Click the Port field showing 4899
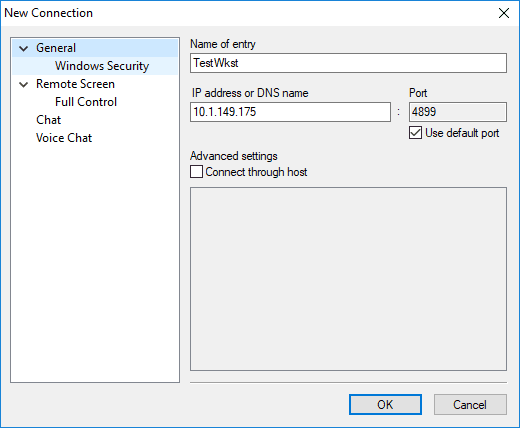This screenshot has height=428, width=520. coord(458,112)
